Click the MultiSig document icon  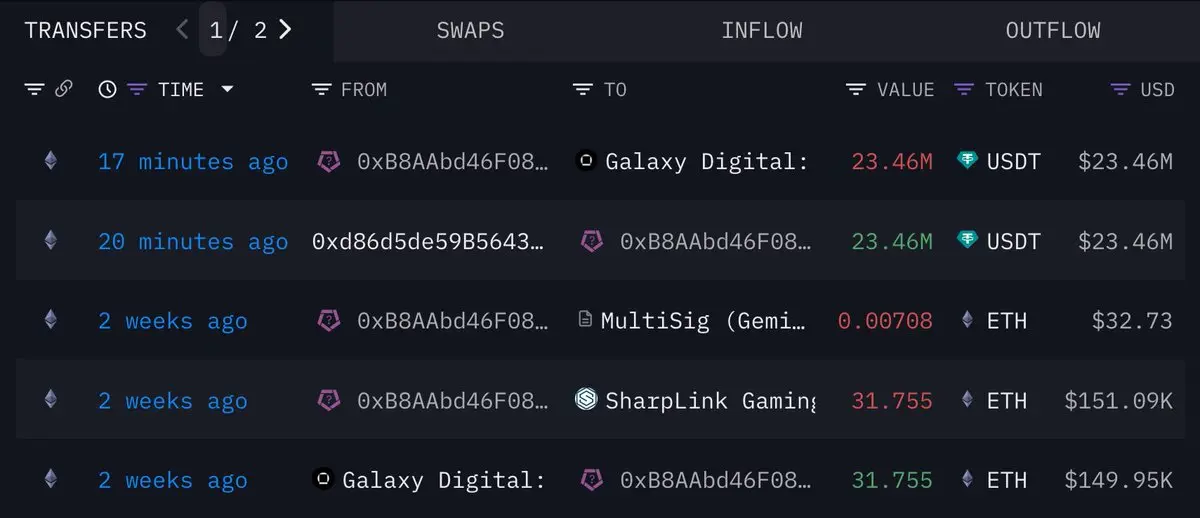tap(586, 320)
